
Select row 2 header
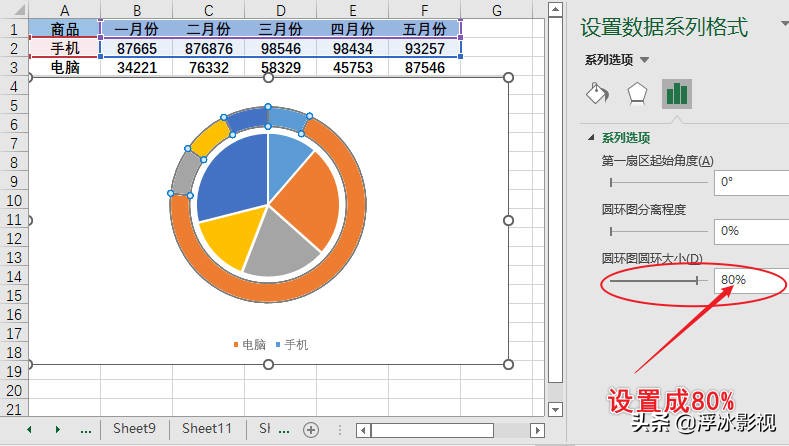click(x=14, y=48)
